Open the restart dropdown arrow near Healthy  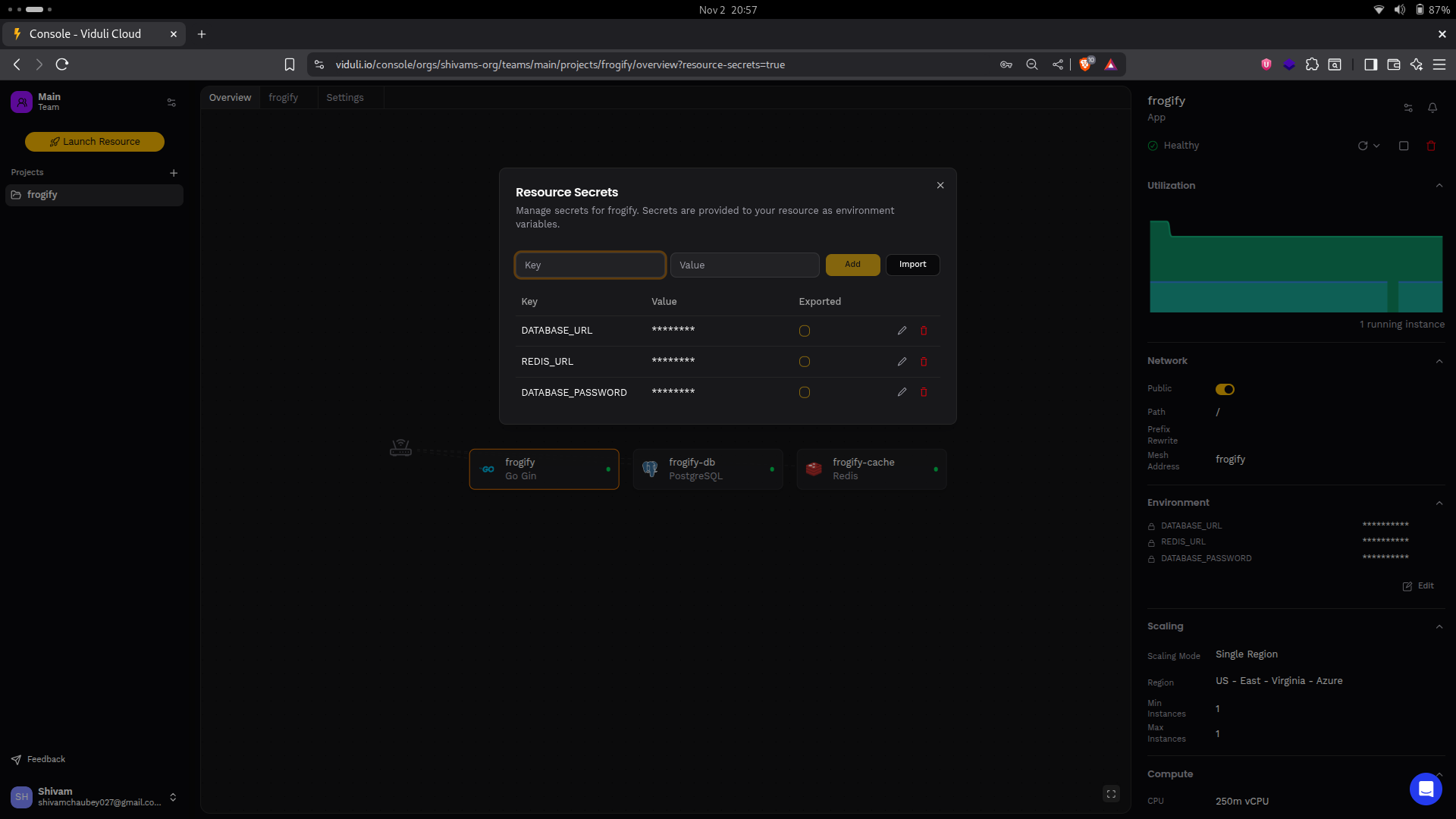(x=1376, y=146)
